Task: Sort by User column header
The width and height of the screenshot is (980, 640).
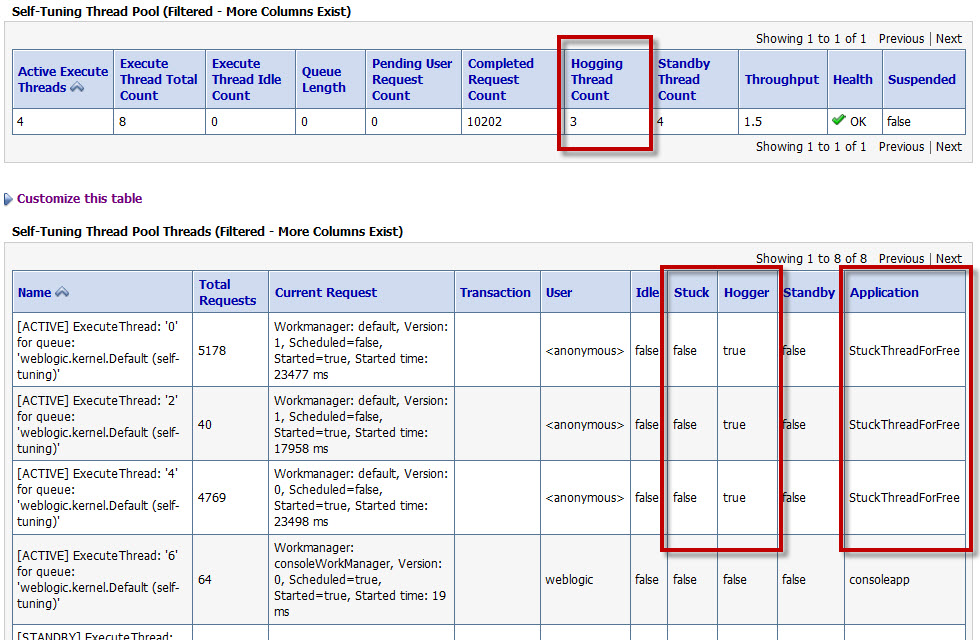Action: [559, 292]
